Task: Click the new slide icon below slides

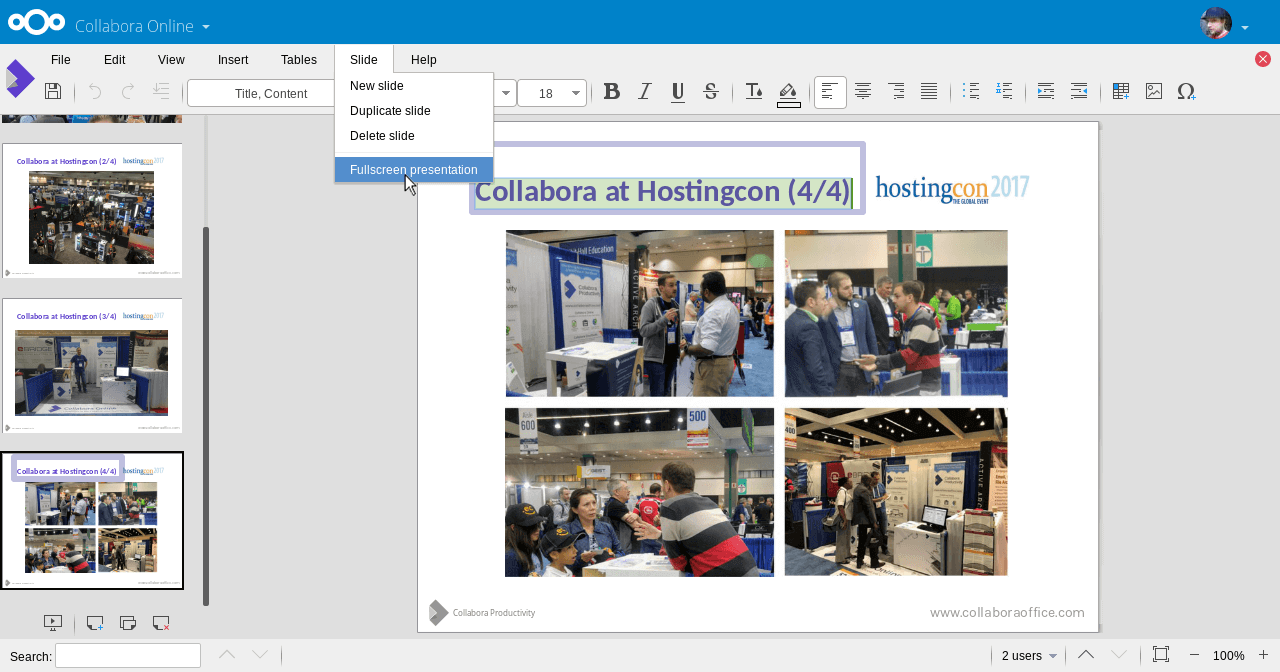Action: click(95, 623)
